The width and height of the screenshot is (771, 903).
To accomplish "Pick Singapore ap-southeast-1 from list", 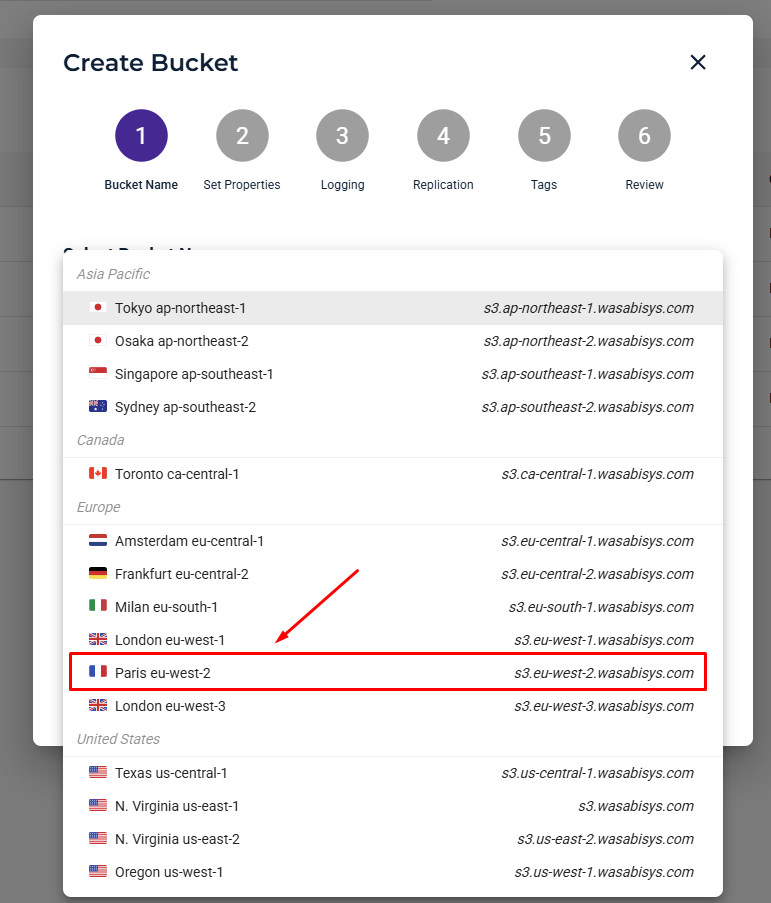I will tap(393, 374).
